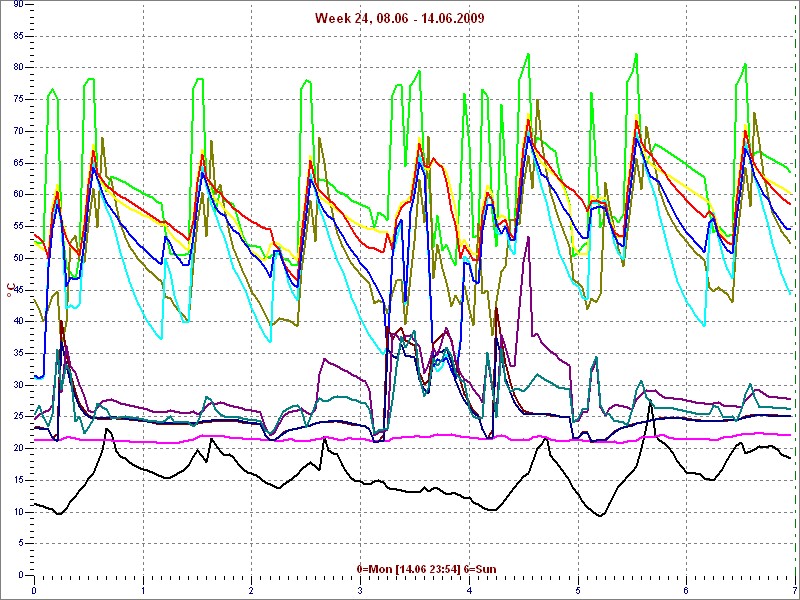The width and height of the screenshot is (800, 600).
Task: Select the 0 label on the vertical temperature axis
Action: coord(20,576)
